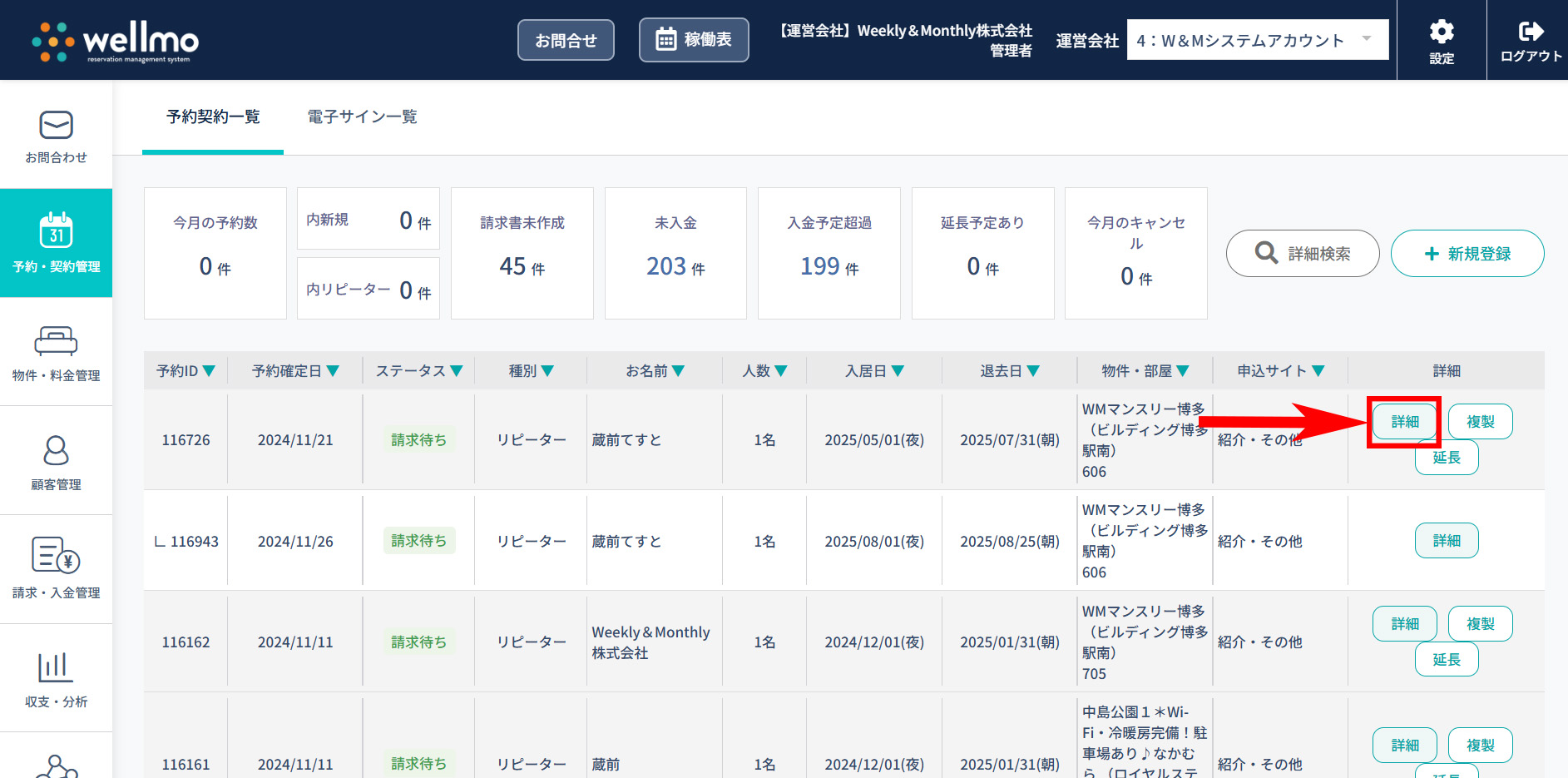This screenshot has height=778, width=1568.
Task: Duplicate reservation 116726
Action: tap(1480, 422)
